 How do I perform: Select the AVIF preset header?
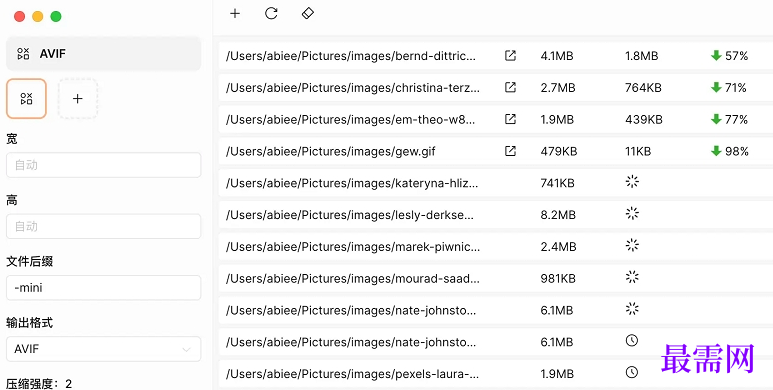tap(104, 53)
